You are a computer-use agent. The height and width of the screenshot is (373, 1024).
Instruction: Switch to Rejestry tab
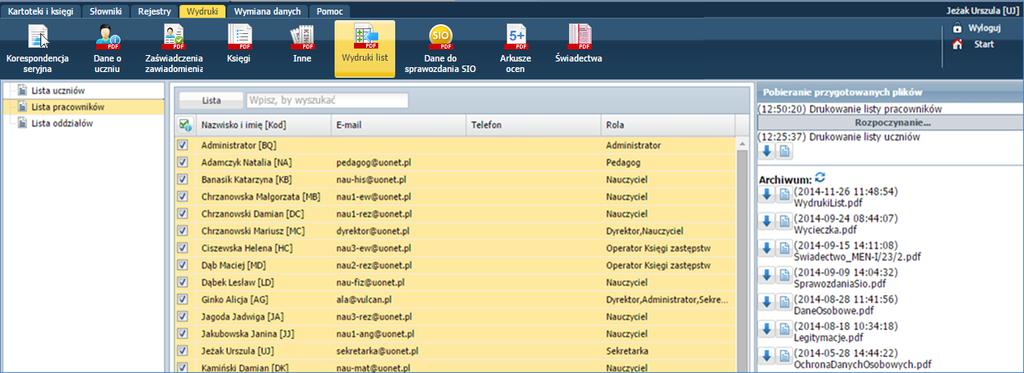point(154,11)
